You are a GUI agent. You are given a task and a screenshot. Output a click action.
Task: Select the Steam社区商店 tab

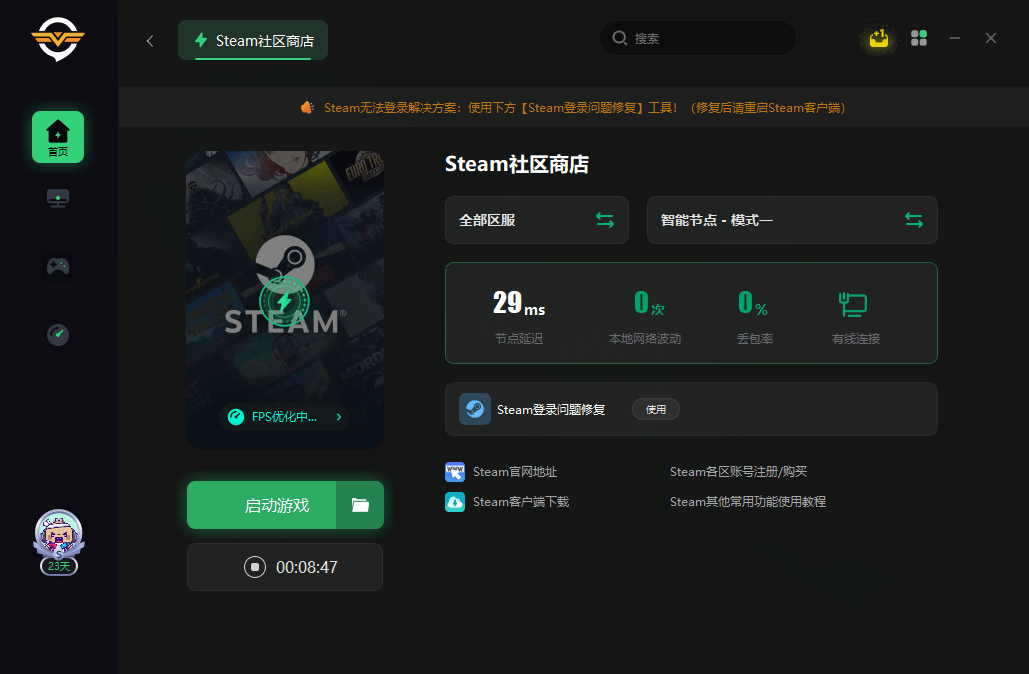[x=253, y=41]
